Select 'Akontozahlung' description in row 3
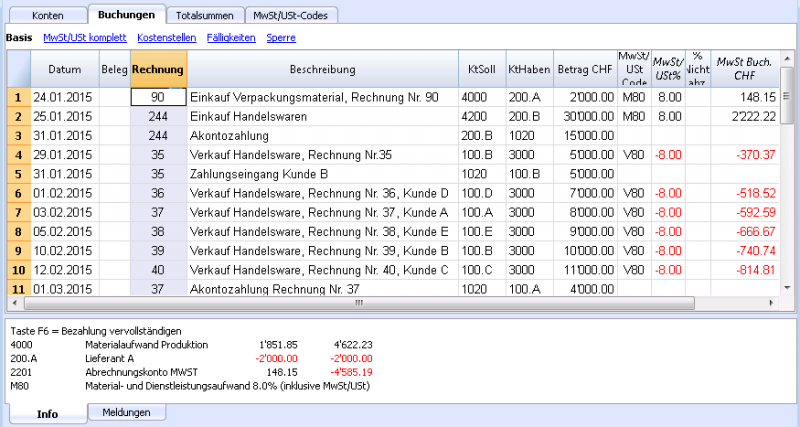This screenshot has height=427, width=800. 322,136
